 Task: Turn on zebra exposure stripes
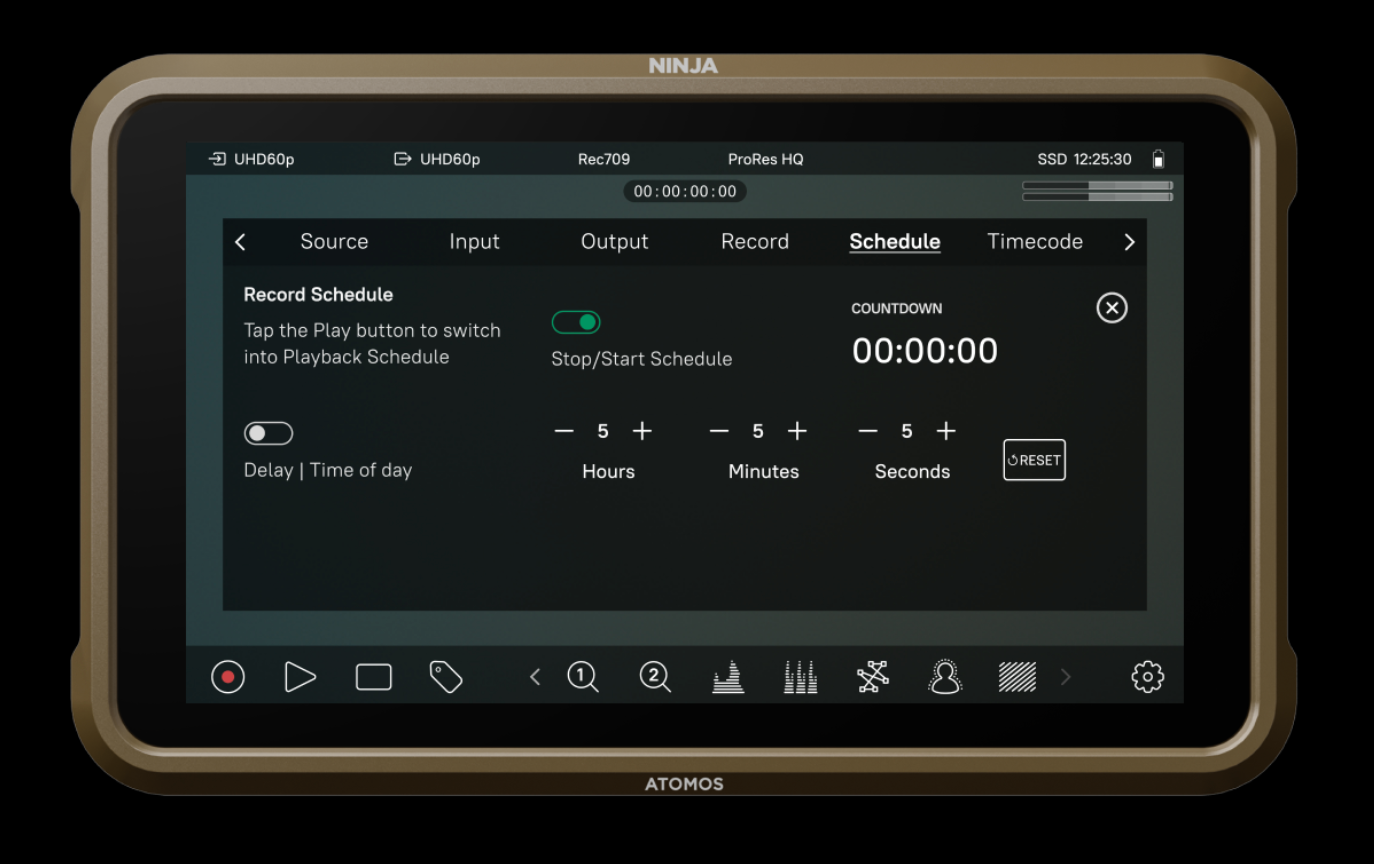click(1017, 677)
